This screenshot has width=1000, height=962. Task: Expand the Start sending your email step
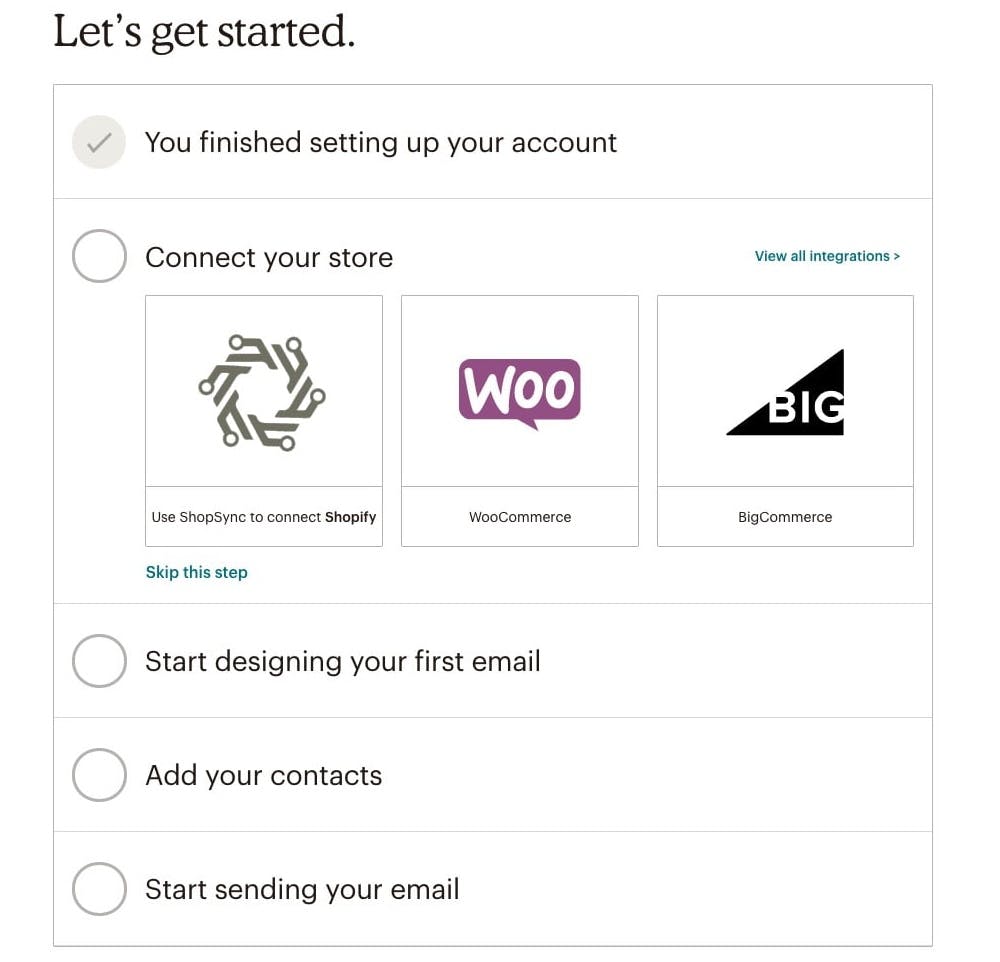coord(302,889)
